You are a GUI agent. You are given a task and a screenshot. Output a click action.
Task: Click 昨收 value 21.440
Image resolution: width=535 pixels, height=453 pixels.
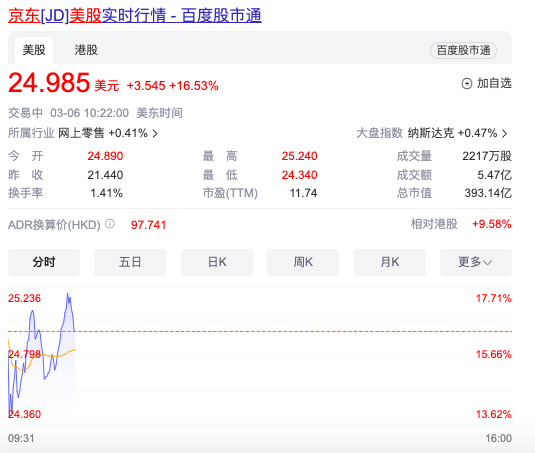pos(105,175)
